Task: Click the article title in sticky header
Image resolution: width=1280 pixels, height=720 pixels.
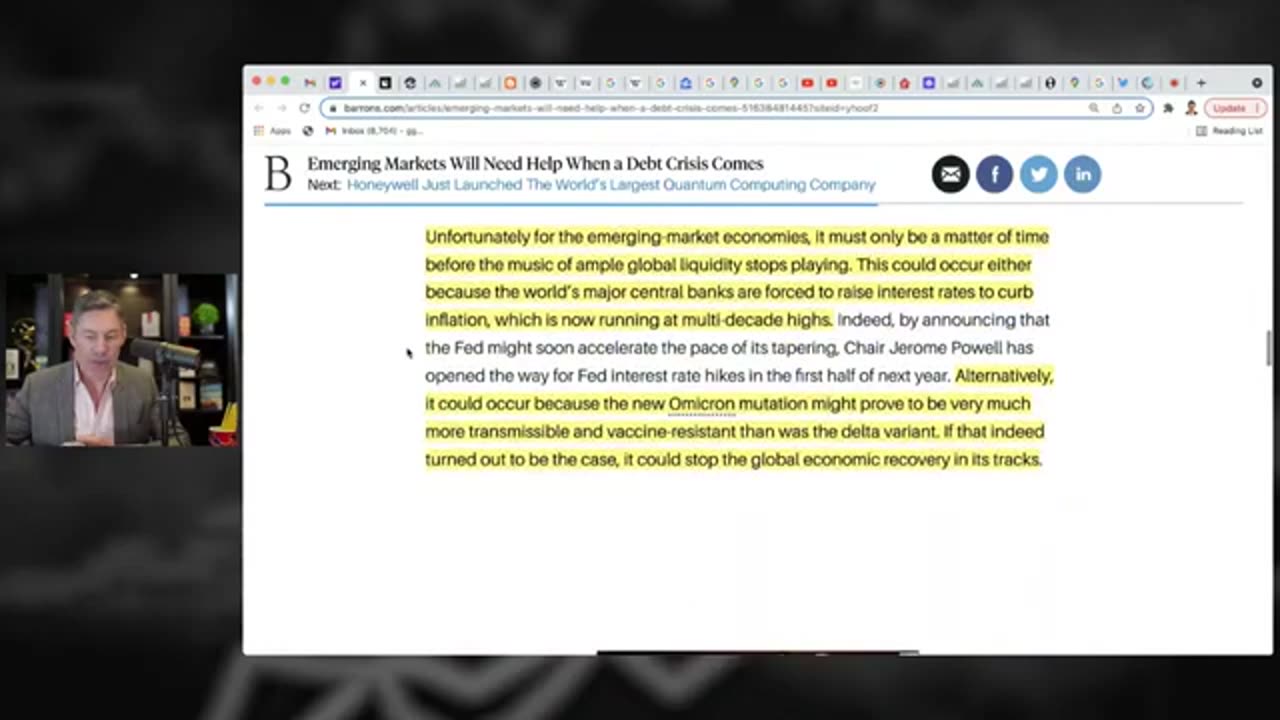Action: click(x=535, y=163)
